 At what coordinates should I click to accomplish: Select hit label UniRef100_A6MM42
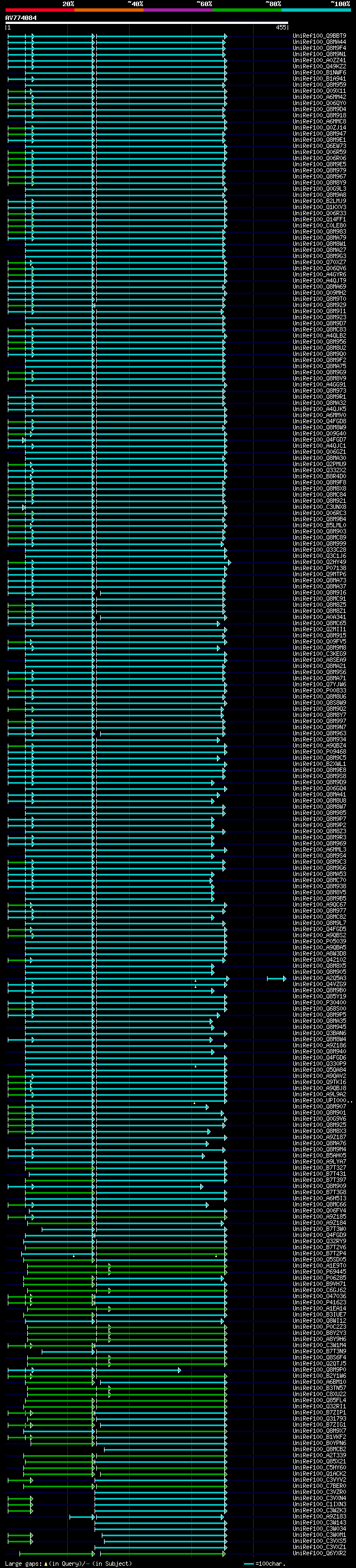coord(319,97)
